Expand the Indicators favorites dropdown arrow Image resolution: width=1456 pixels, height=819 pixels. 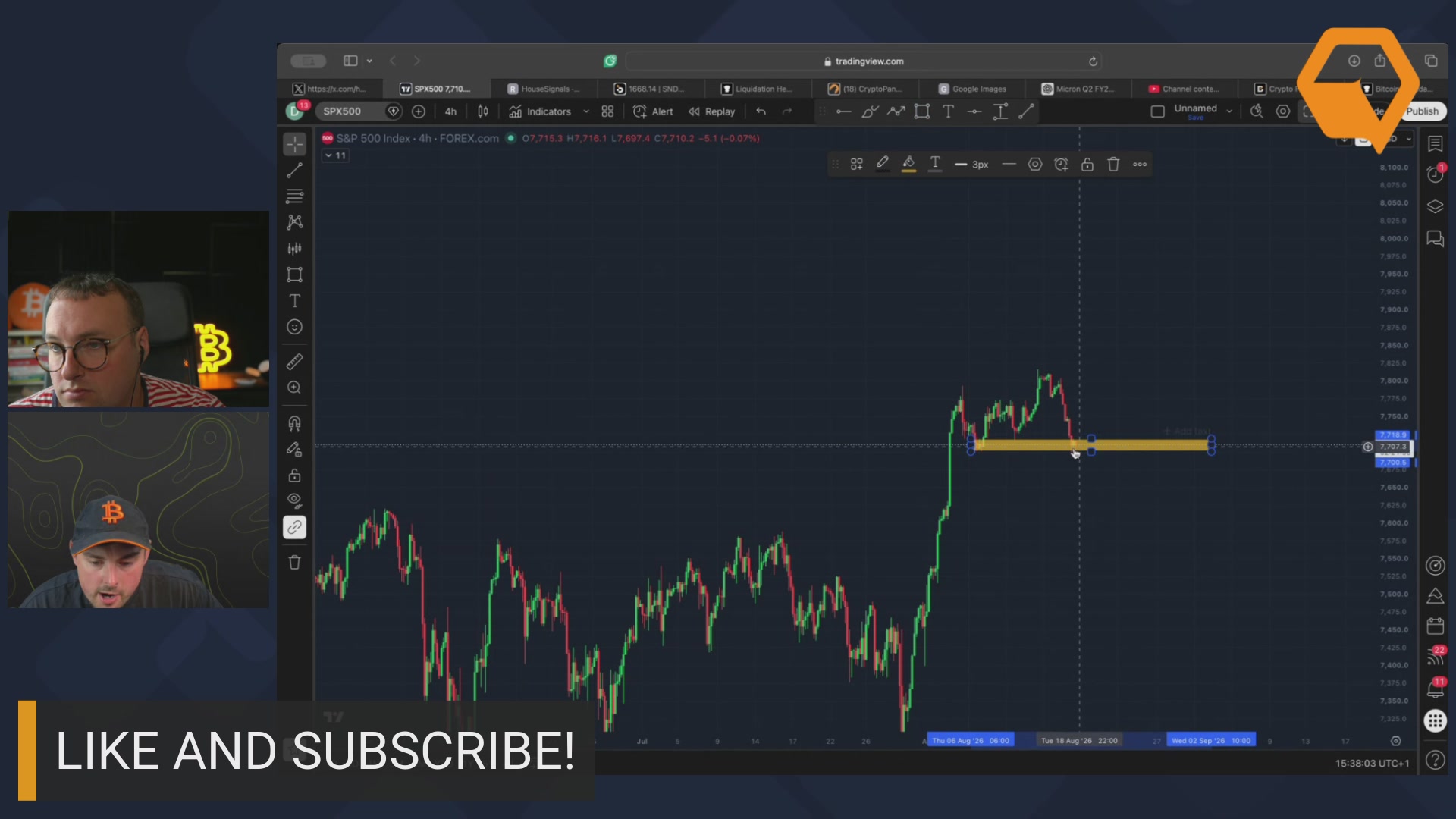click(x=586, y=111)
